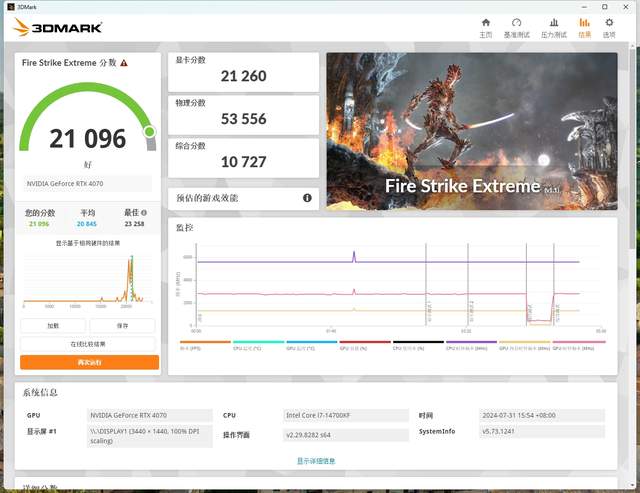The image size is (640, 493).
Task: Maximize the 3DMark window
Action: (x=604, y=7)
